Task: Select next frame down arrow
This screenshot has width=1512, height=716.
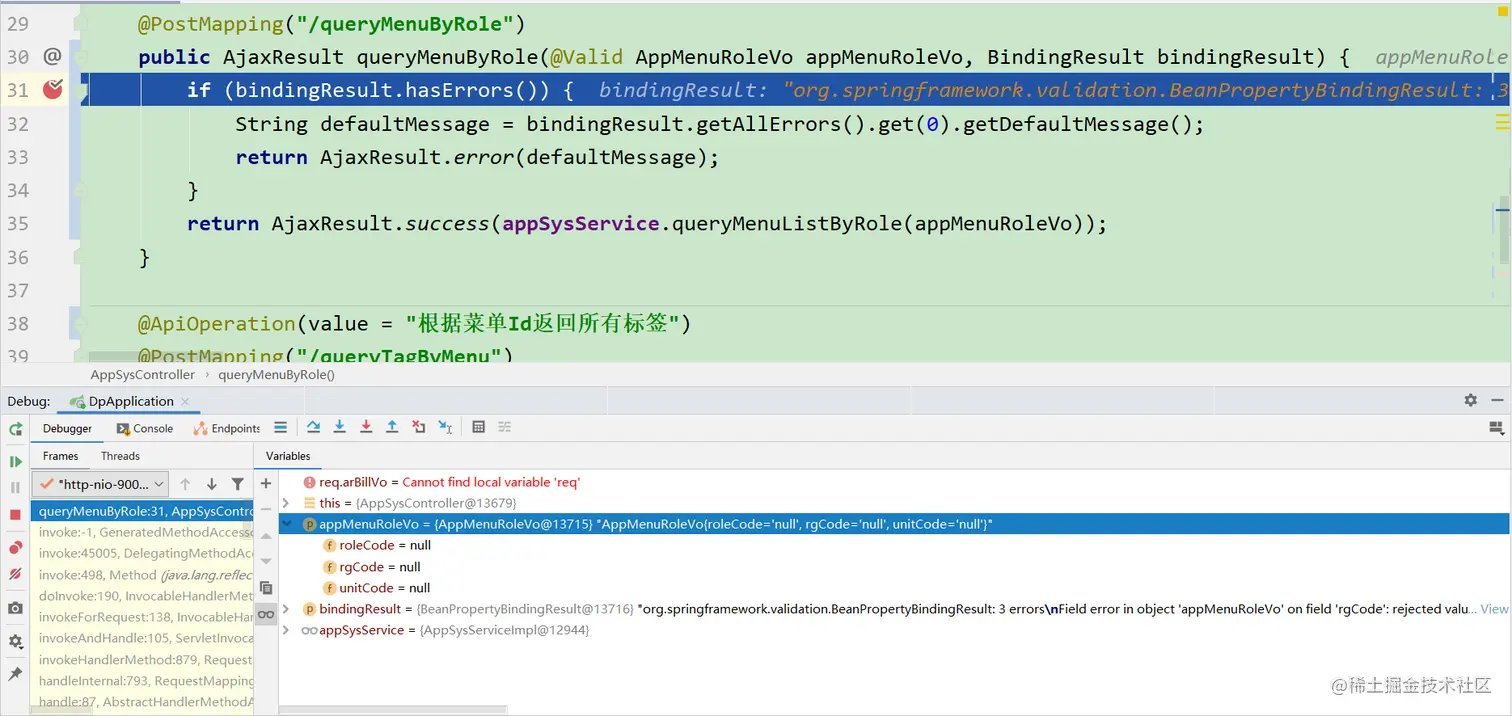Action: pyautogui.click(x=211, y=484)
